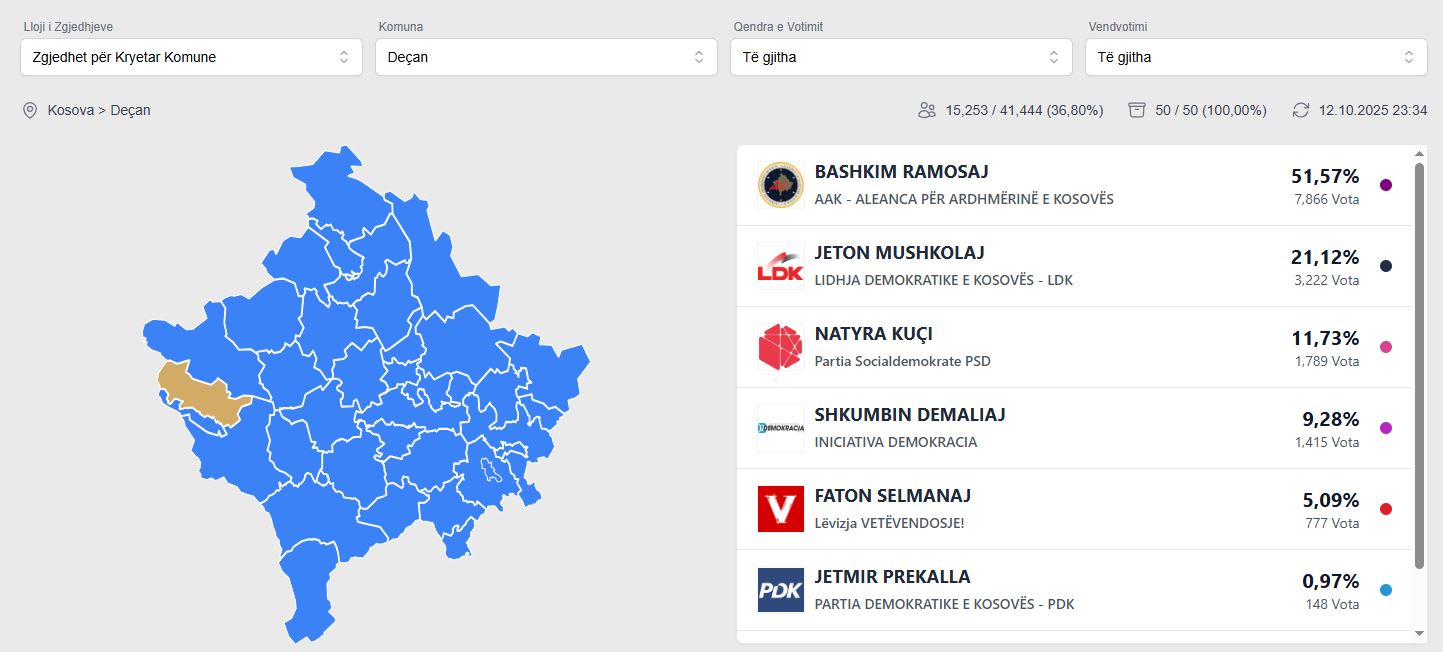Viewport: 1443px width, 652px height.
Task: Click the scroll down arrow in results list
Action: [1419, 633]
